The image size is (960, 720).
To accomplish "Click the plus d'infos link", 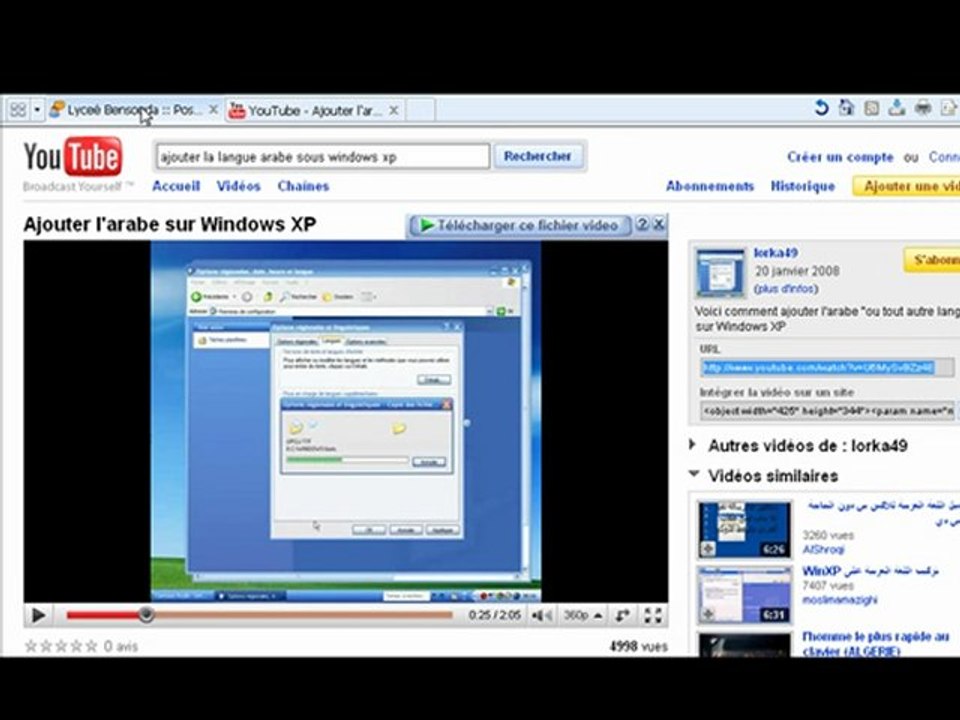I will pyautogui.click(x=786, y=288).
